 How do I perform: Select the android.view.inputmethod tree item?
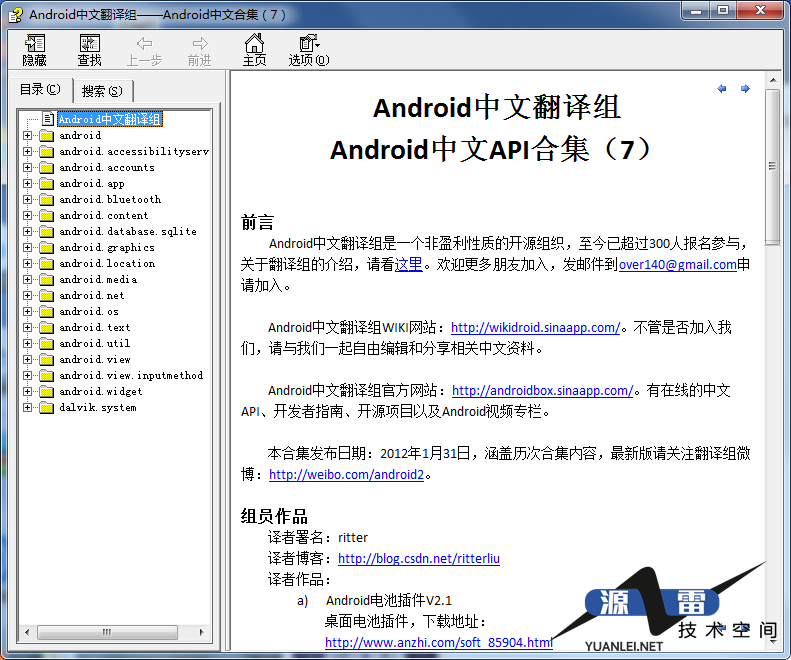point(131,375)
